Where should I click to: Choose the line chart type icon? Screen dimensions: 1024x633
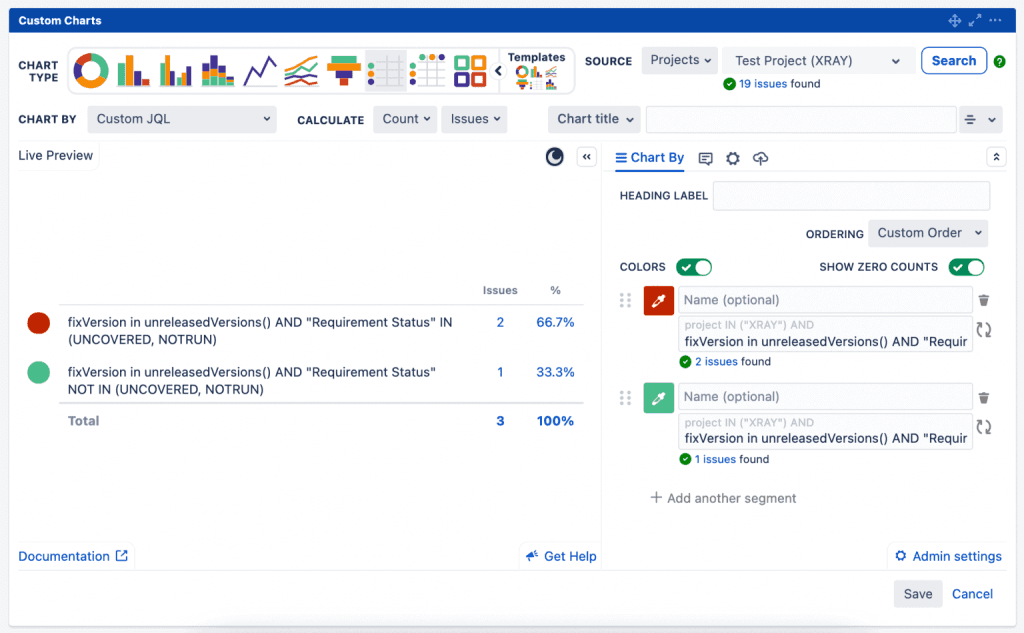pyautogui.click(x=260, y=71)
